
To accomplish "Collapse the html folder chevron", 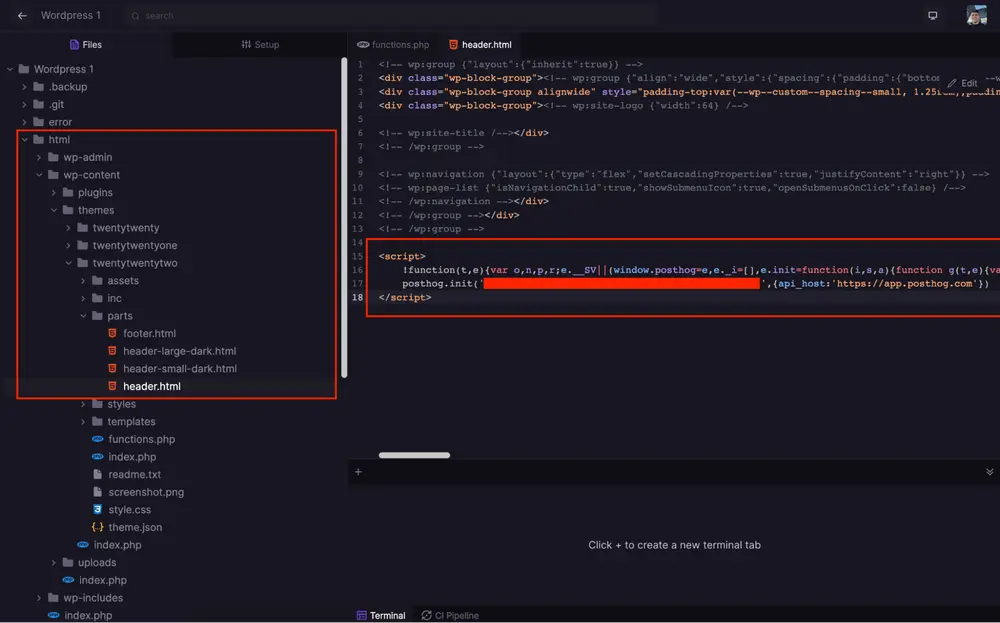I will (x=24, y=140).
